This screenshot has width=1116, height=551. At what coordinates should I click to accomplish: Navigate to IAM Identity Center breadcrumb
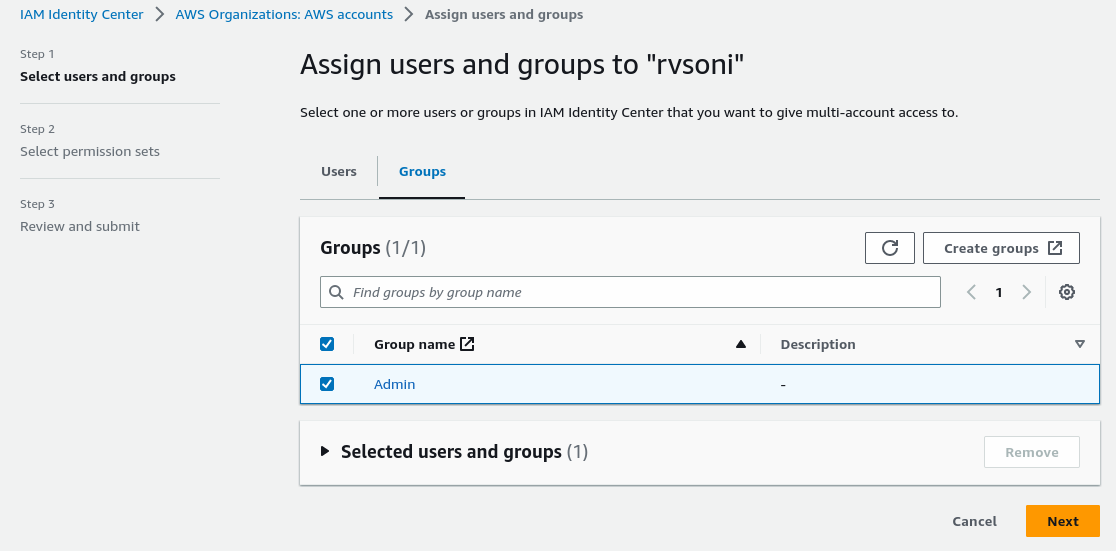tap(82, 15)
